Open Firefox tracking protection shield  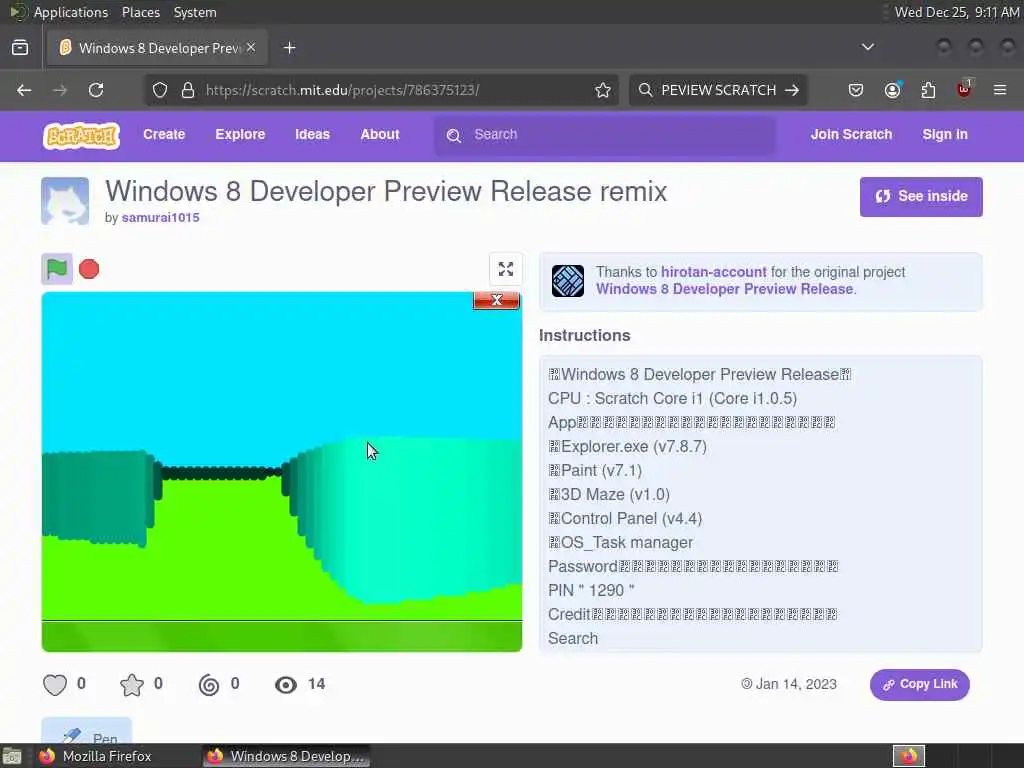pos(160,90)
